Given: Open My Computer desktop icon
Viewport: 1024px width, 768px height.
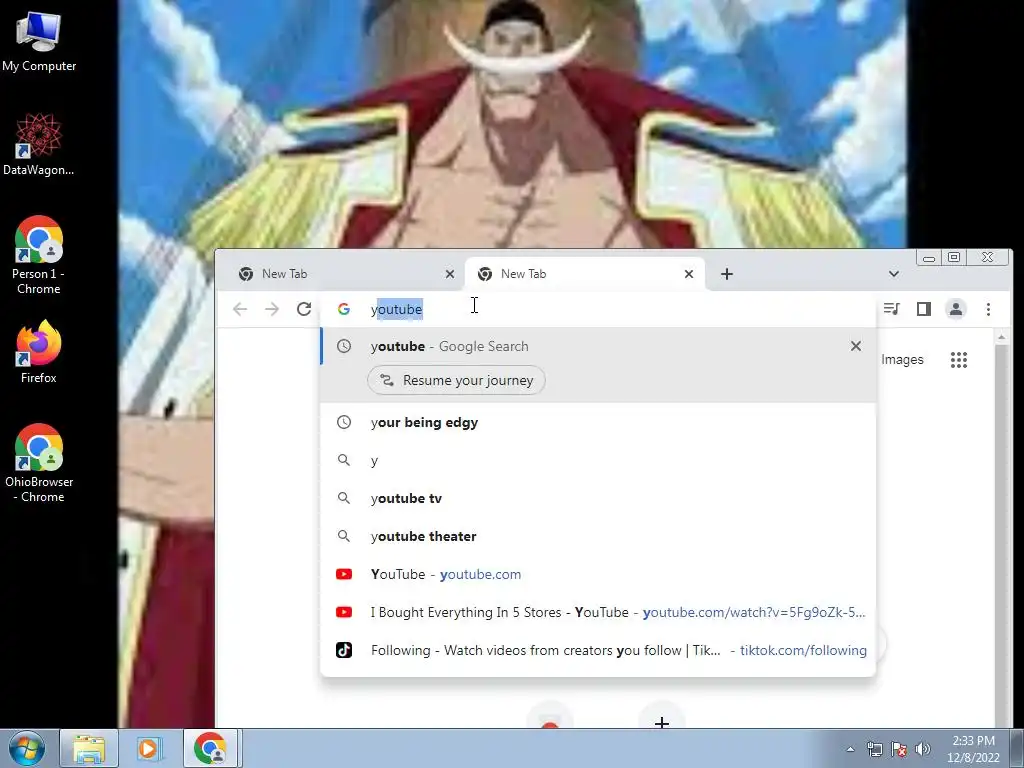Looking at the screenshot, I should coord(39,42).
